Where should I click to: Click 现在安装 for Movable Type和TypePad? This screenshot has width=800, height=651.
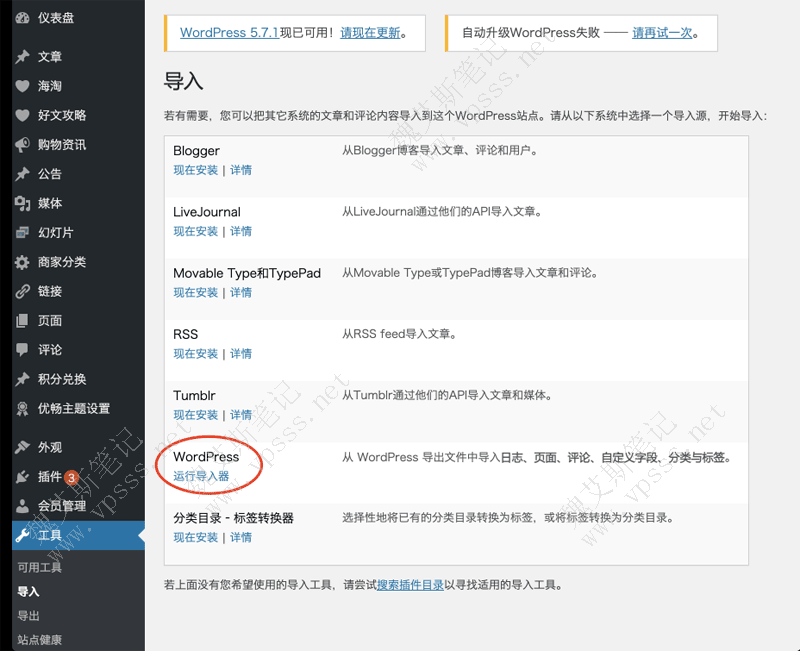point(196,292)
